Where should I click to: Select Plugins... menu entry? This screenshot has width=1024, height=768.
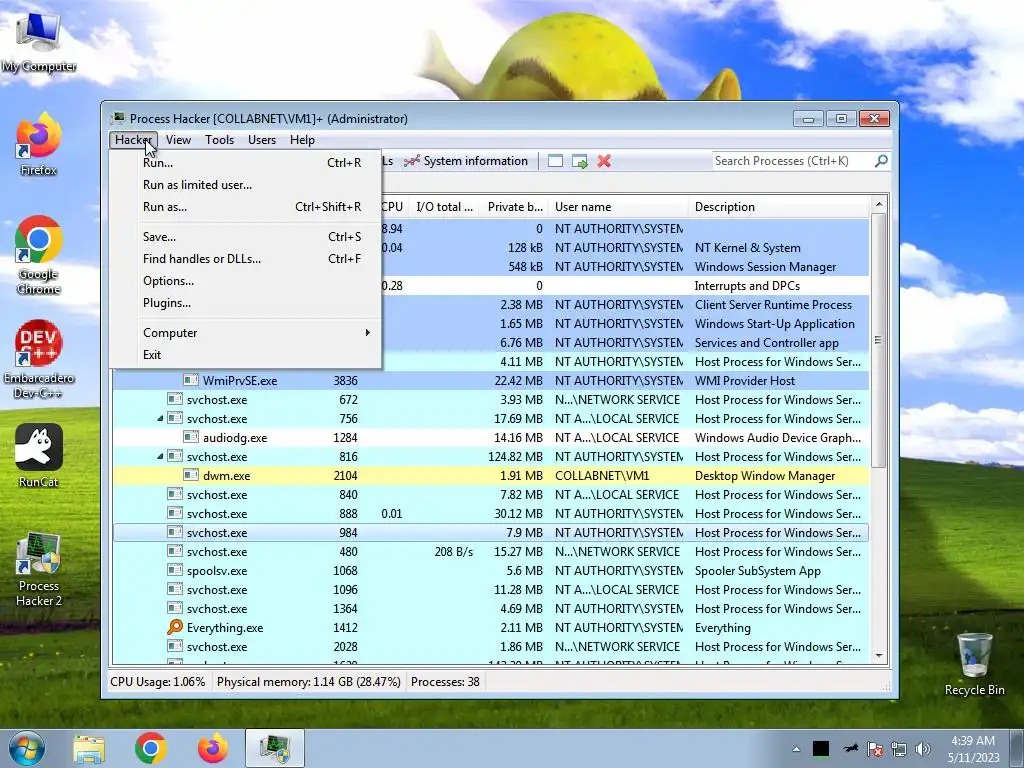tap(245, 302)
